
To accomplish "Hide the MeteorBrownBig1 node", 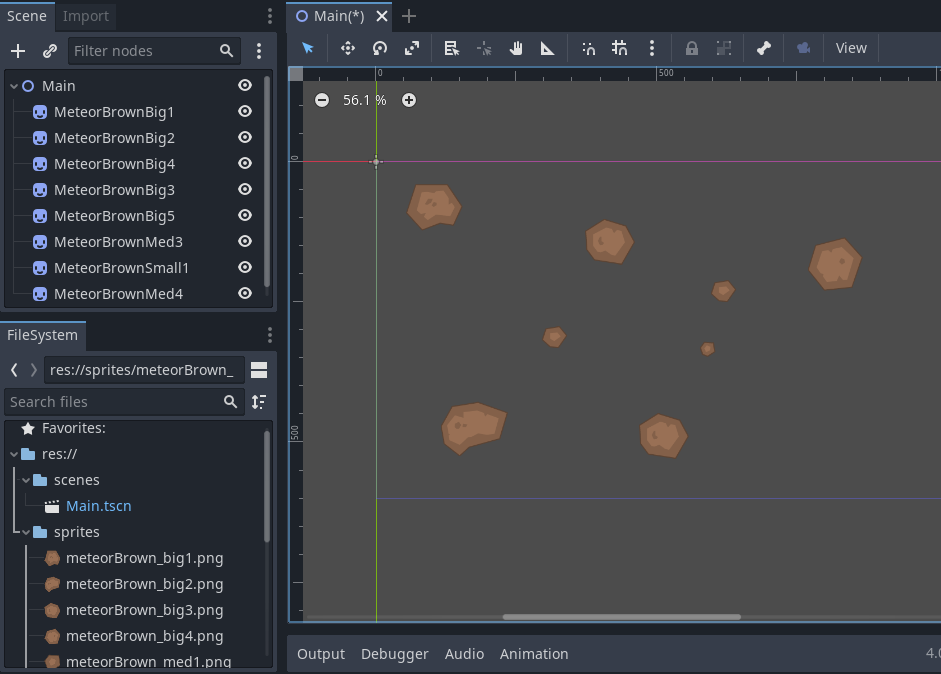I will click(x=245, y=111).
